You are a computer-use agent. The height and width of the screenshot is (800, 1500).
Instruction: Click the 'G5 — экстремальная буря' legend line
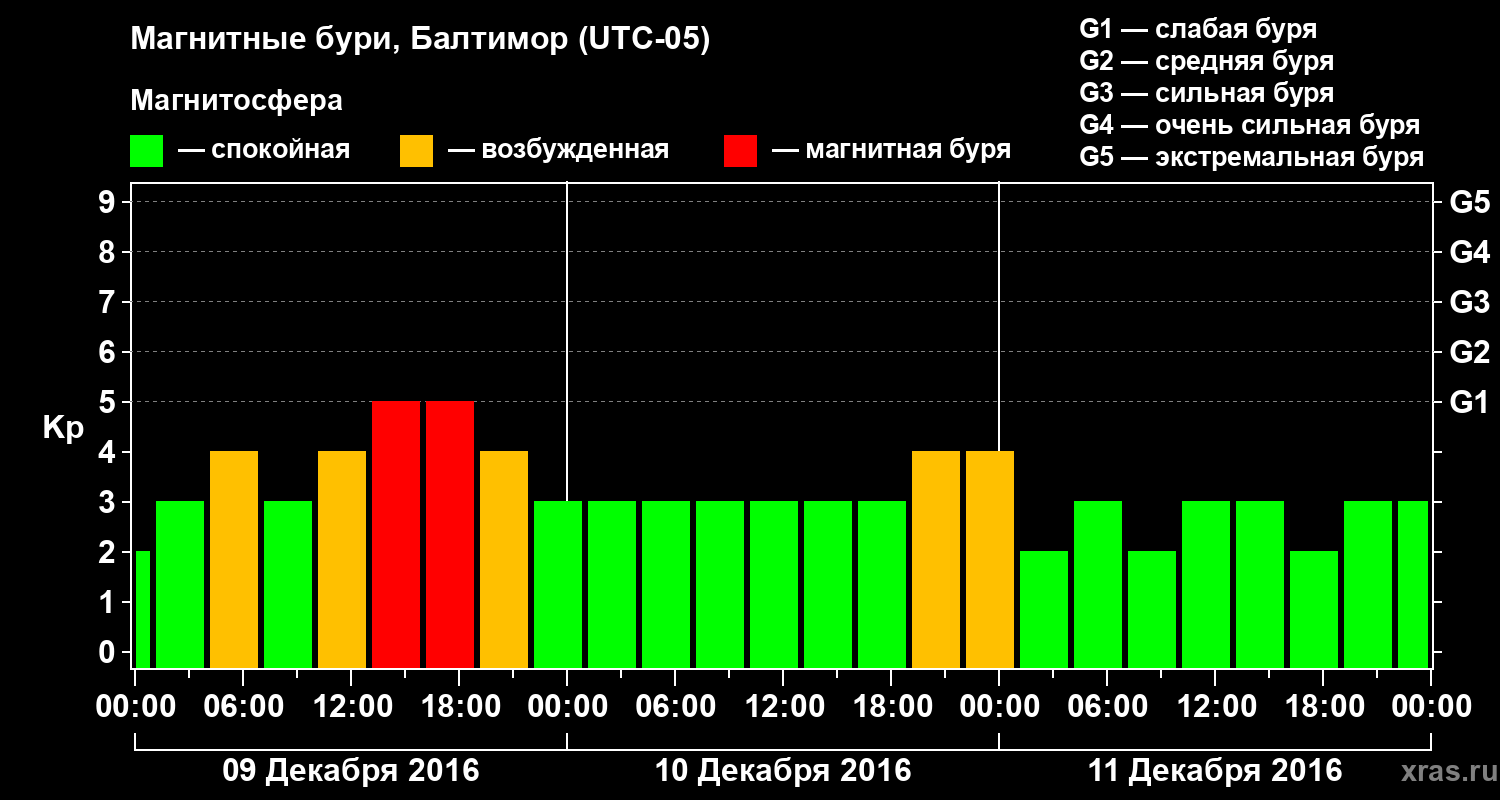pos(1251,158)
